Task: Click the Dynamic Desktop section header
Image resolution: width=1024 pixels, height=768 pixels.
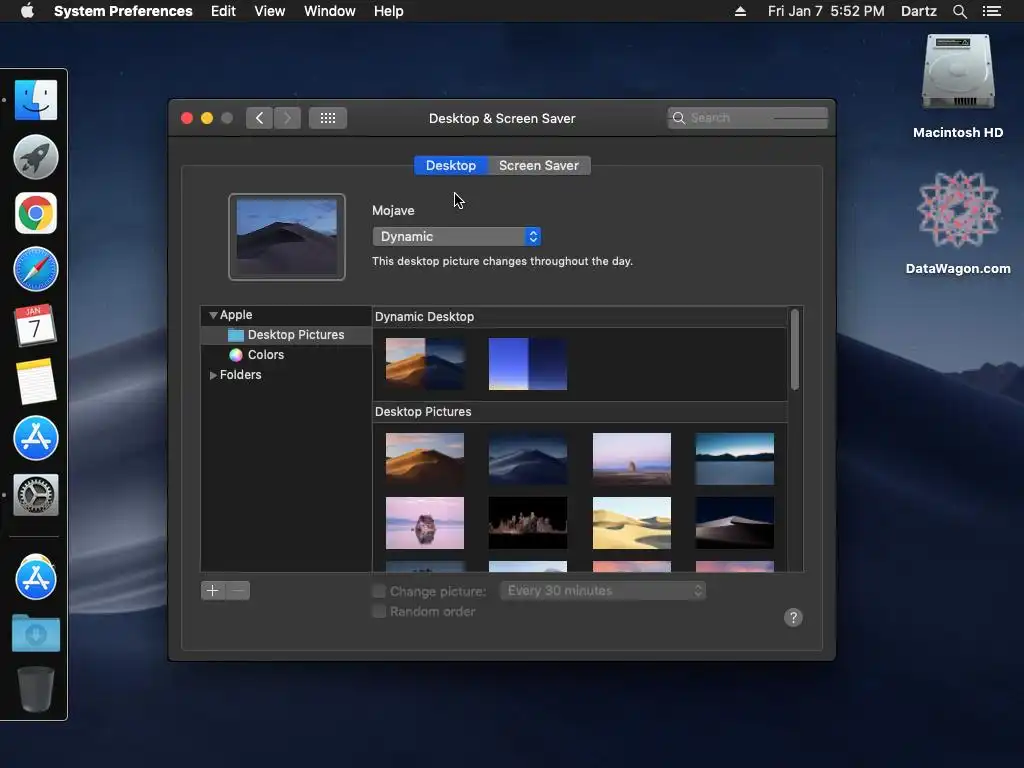Action: (424, 317)
